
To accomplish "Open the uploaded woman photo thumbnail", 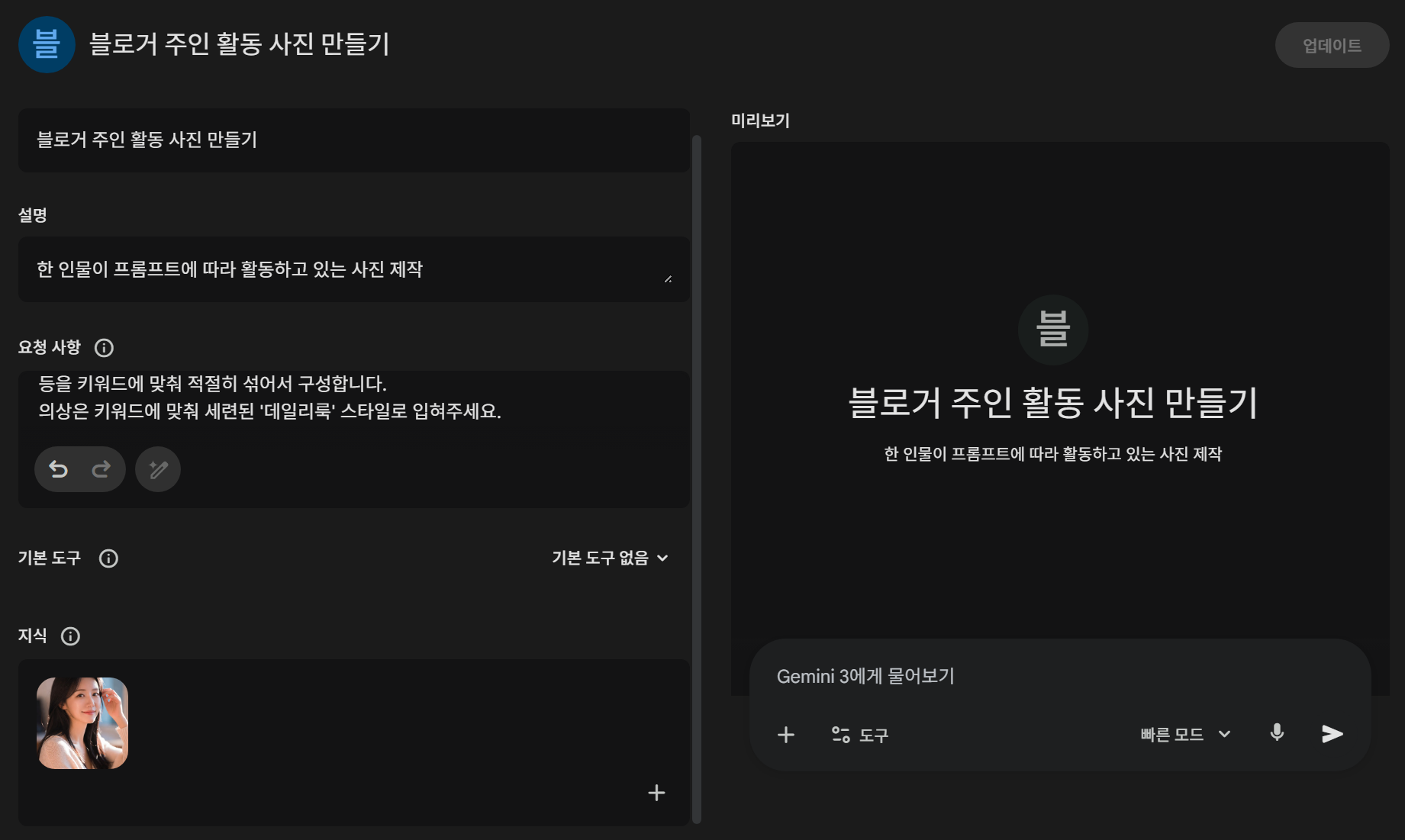I will point(82,723).
